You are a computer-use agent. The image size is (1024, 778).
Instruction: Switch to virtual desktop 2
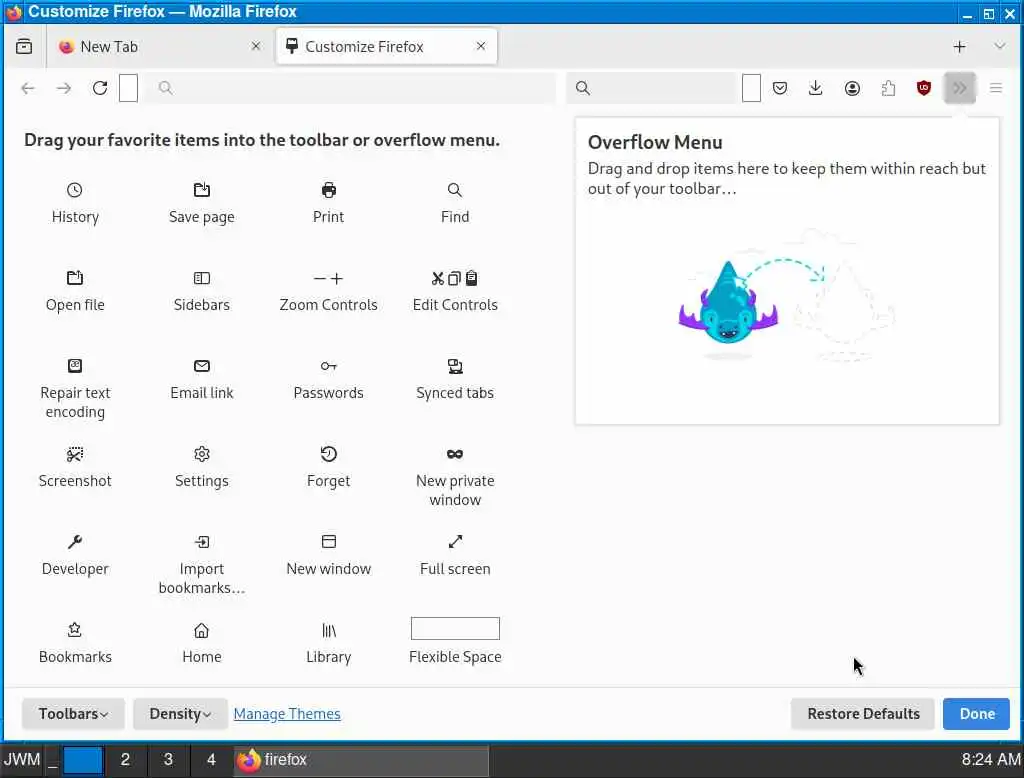tap(125, 760)
